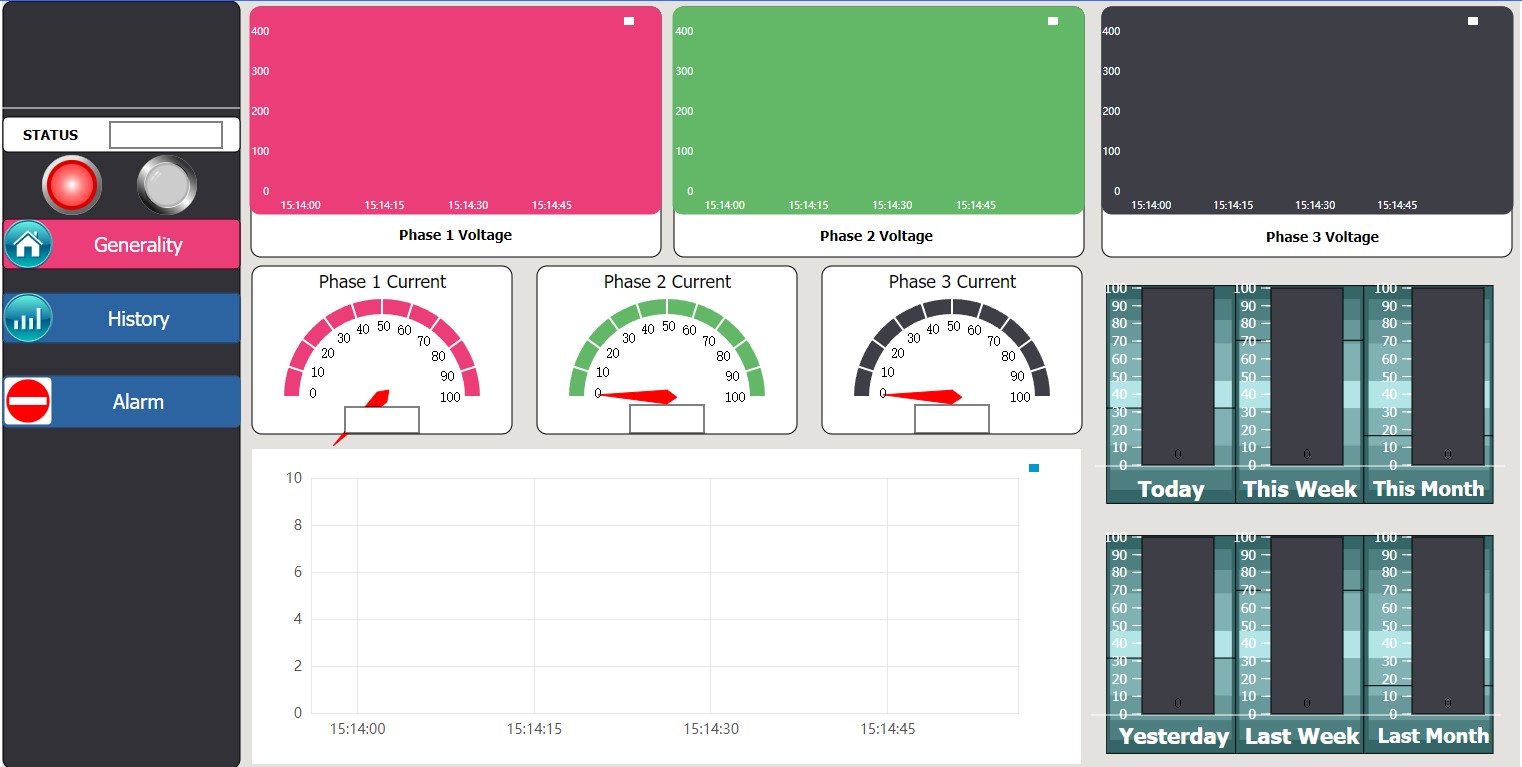Image resolution: width=1522 pixels, height=767 pixels.
Task: Click the Phase 2 Voltage legend marker
Action: tap(1053, 21)
